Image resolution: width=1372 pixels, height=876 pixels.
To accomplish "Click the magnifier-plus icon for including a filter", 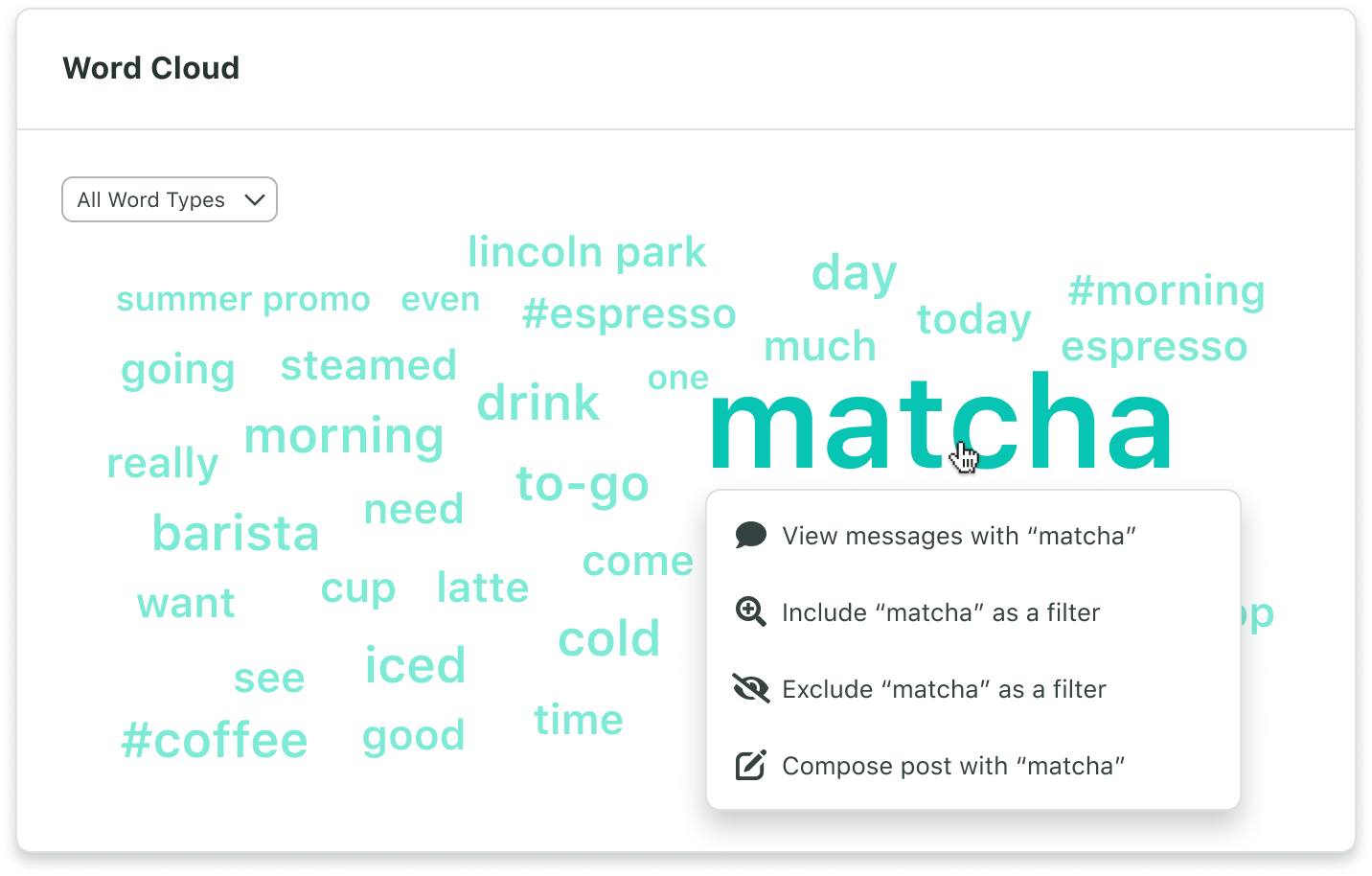I will pyautogui.click(x=751, y=611).
